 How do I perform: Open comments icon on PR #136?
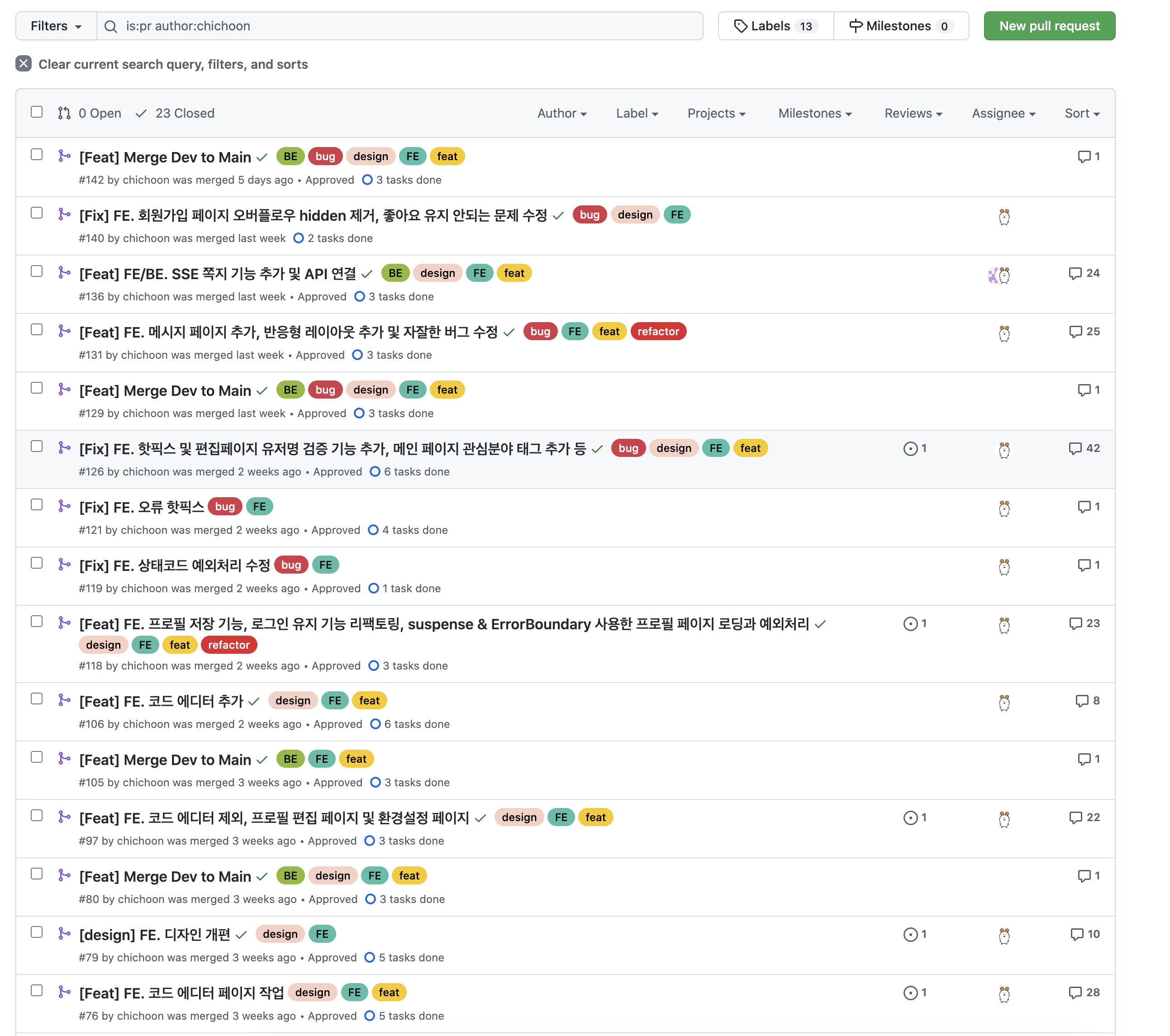[1075, 274]
